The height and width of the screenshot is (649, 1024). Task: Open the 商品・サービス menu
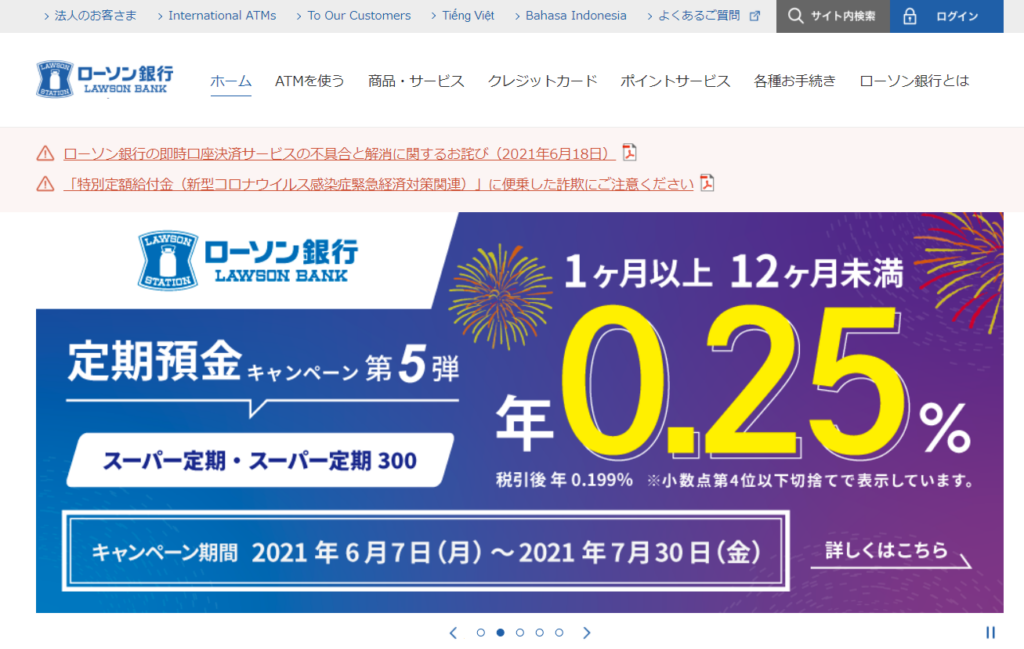[416, 81]
